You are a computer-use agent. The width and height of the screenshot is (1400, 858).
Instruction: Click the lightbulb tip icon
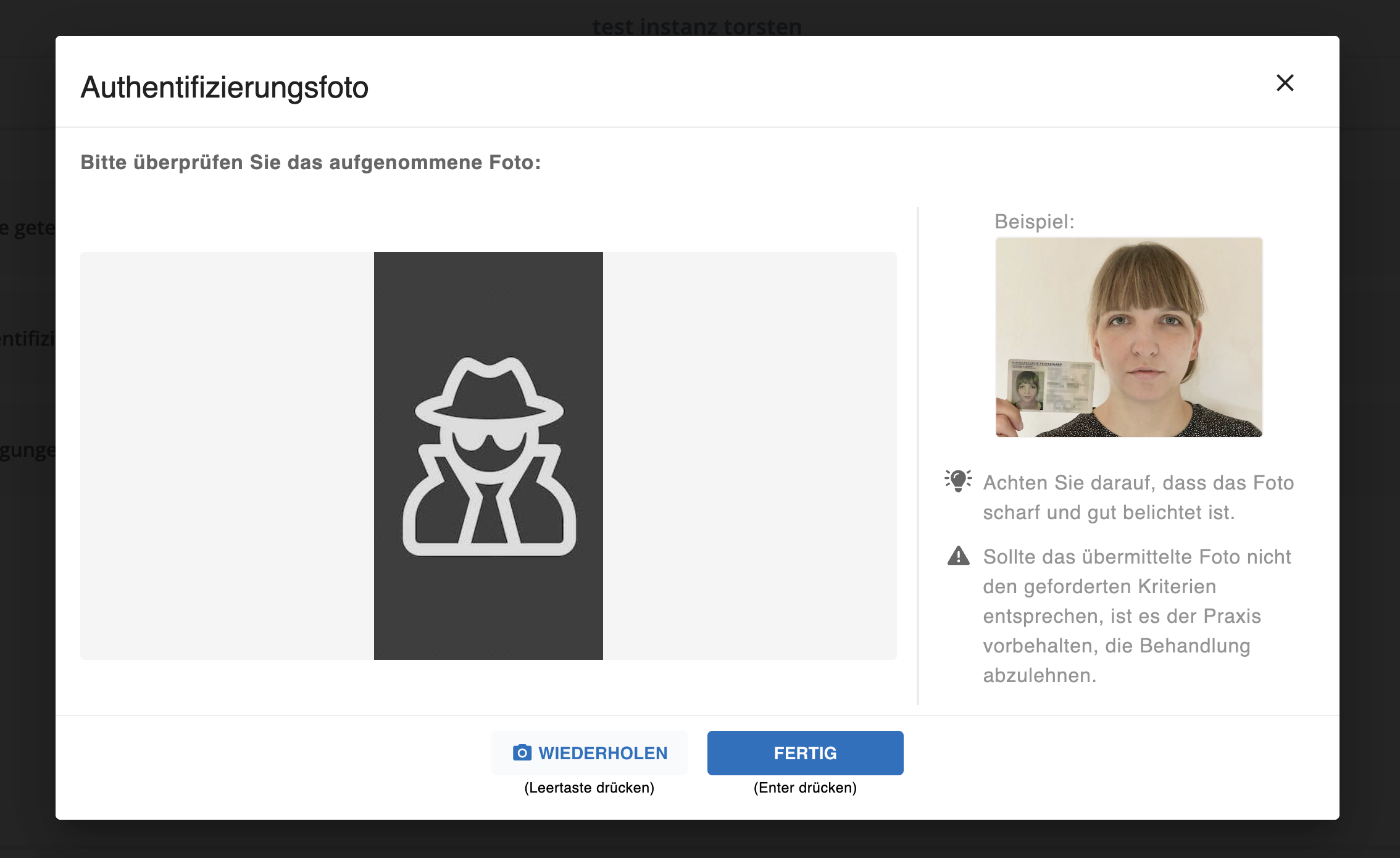click(x=958, y=480)
